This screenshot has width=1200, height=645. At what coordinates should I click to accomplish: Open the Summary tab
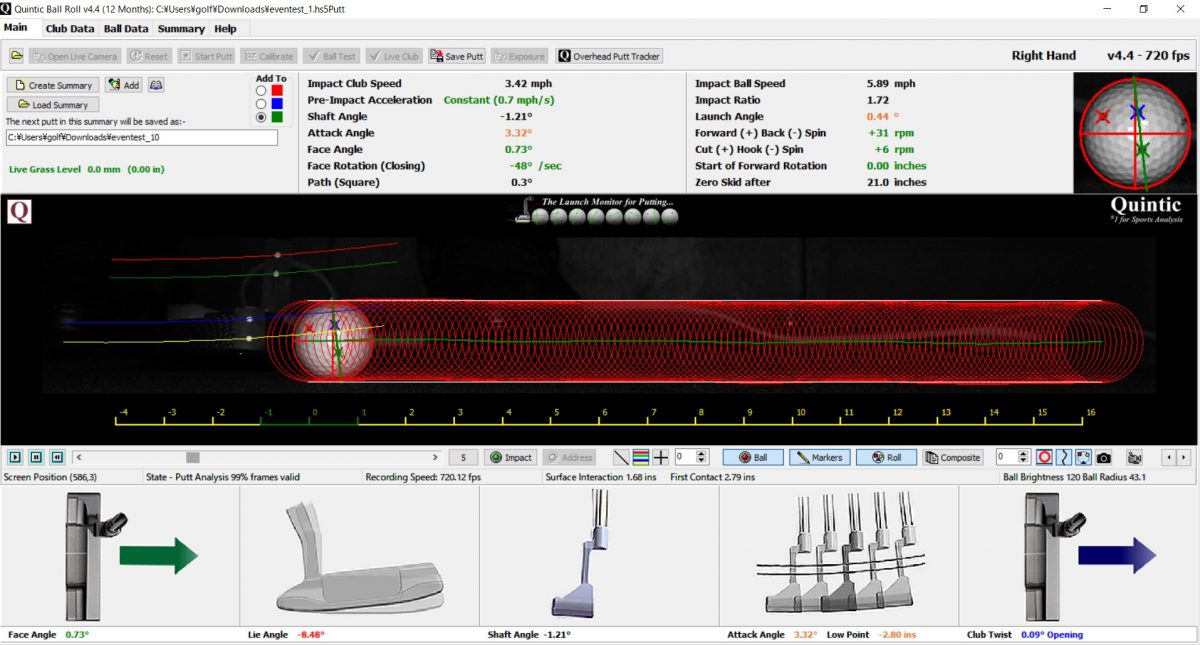click(181, 29)
